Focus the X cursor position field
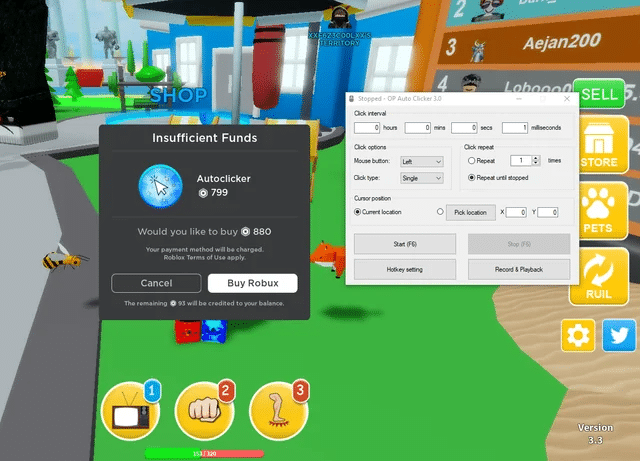The width and height of the screenshot is (640, 461). [x=516, y=212]
